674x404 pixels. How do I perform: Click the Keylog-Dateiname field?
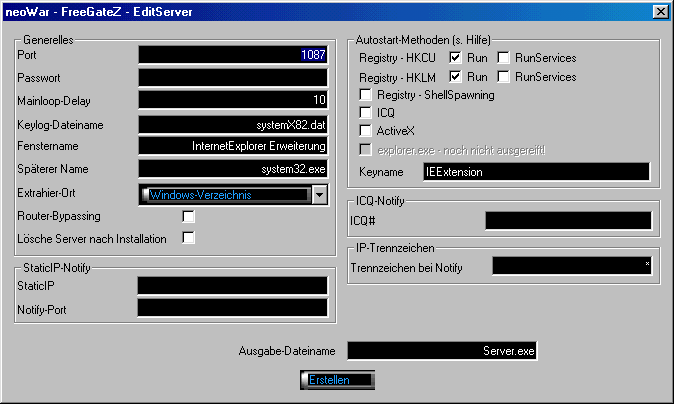(x=232, y=124)
